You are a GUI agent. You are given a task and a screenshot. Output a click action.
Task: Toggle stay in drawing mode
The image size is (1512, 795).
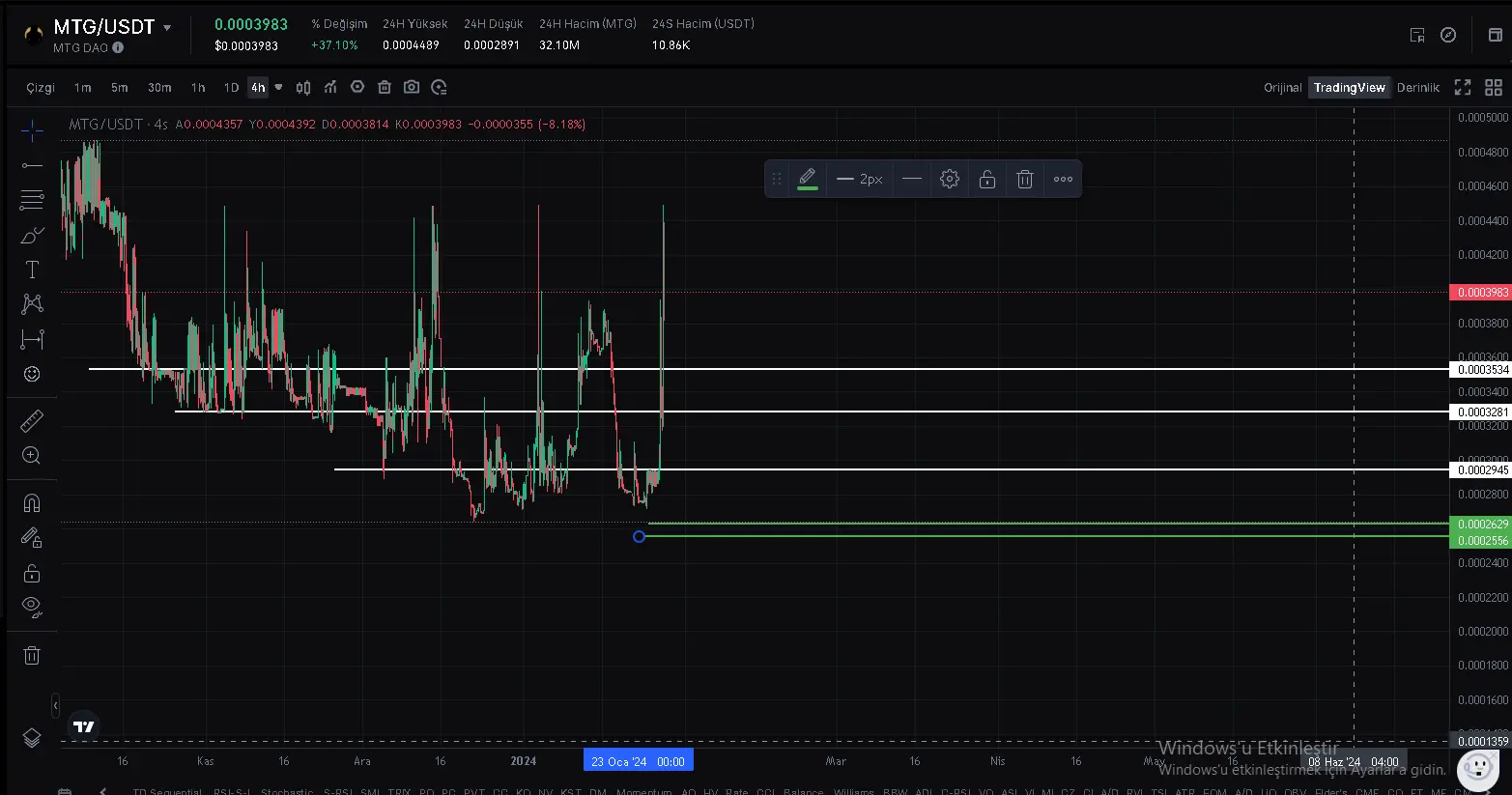tap(32, 538)
